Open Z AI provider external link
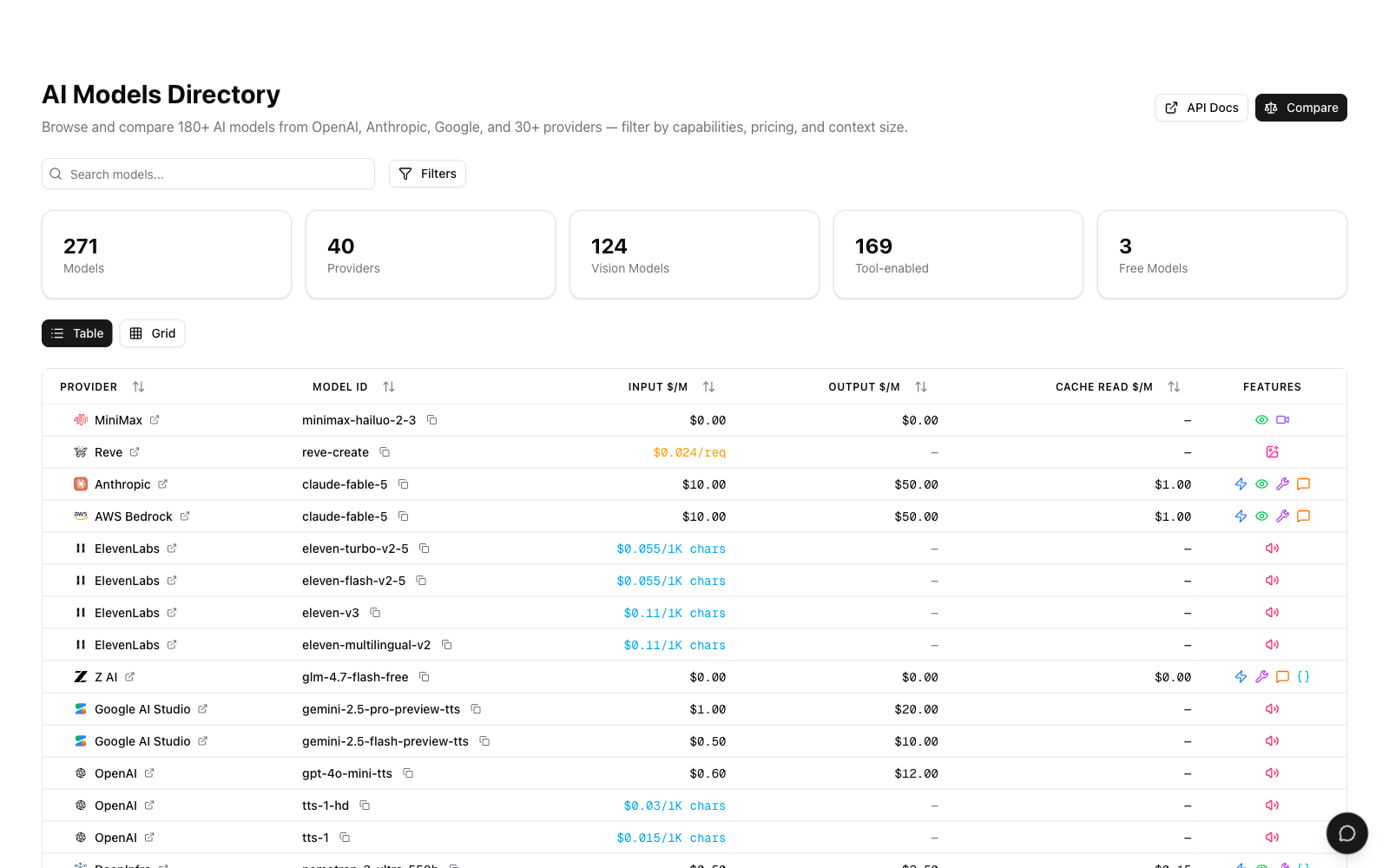 point(129,677)
